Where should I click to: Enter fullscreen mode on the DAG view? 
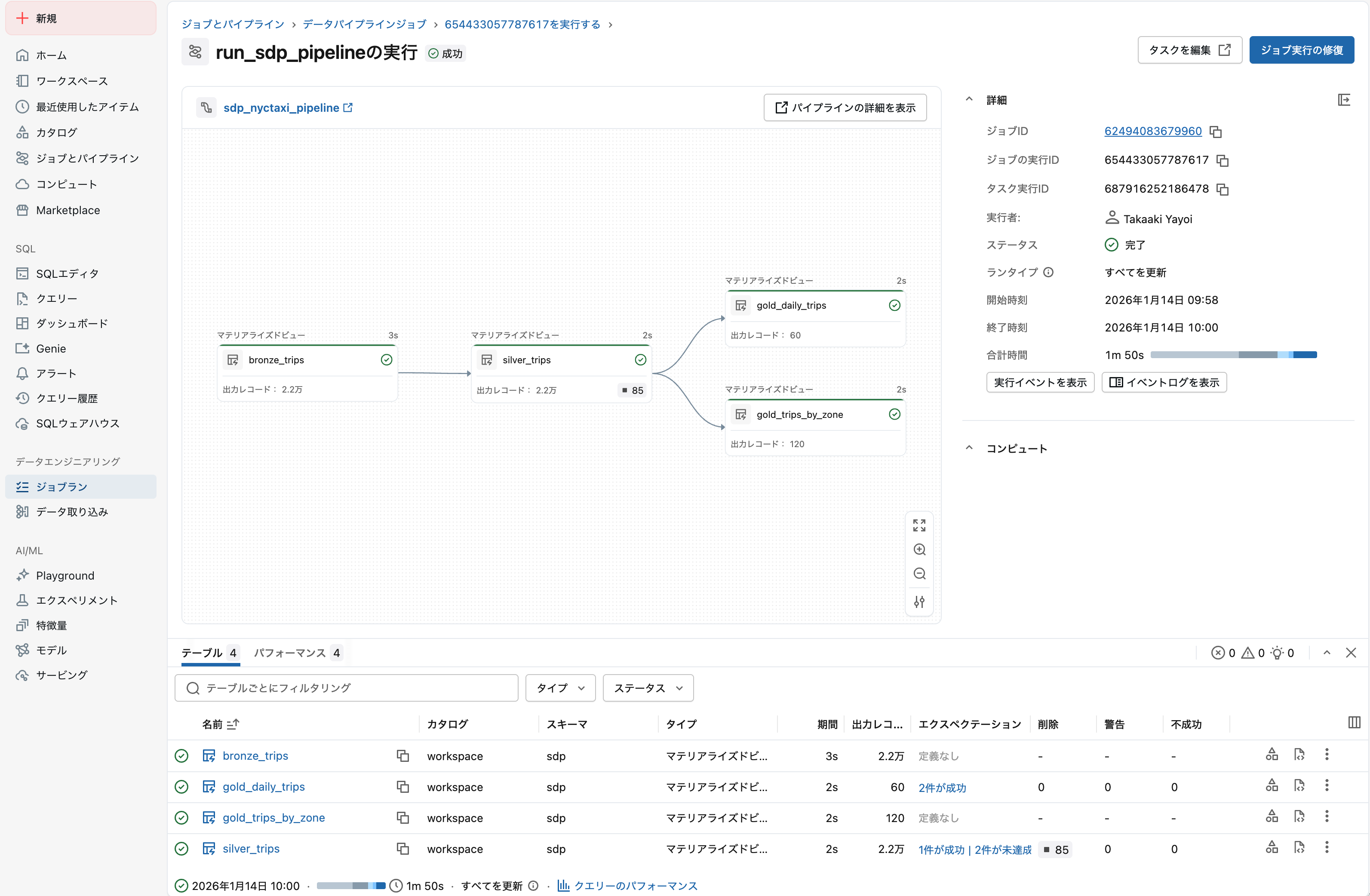point(919,525)
